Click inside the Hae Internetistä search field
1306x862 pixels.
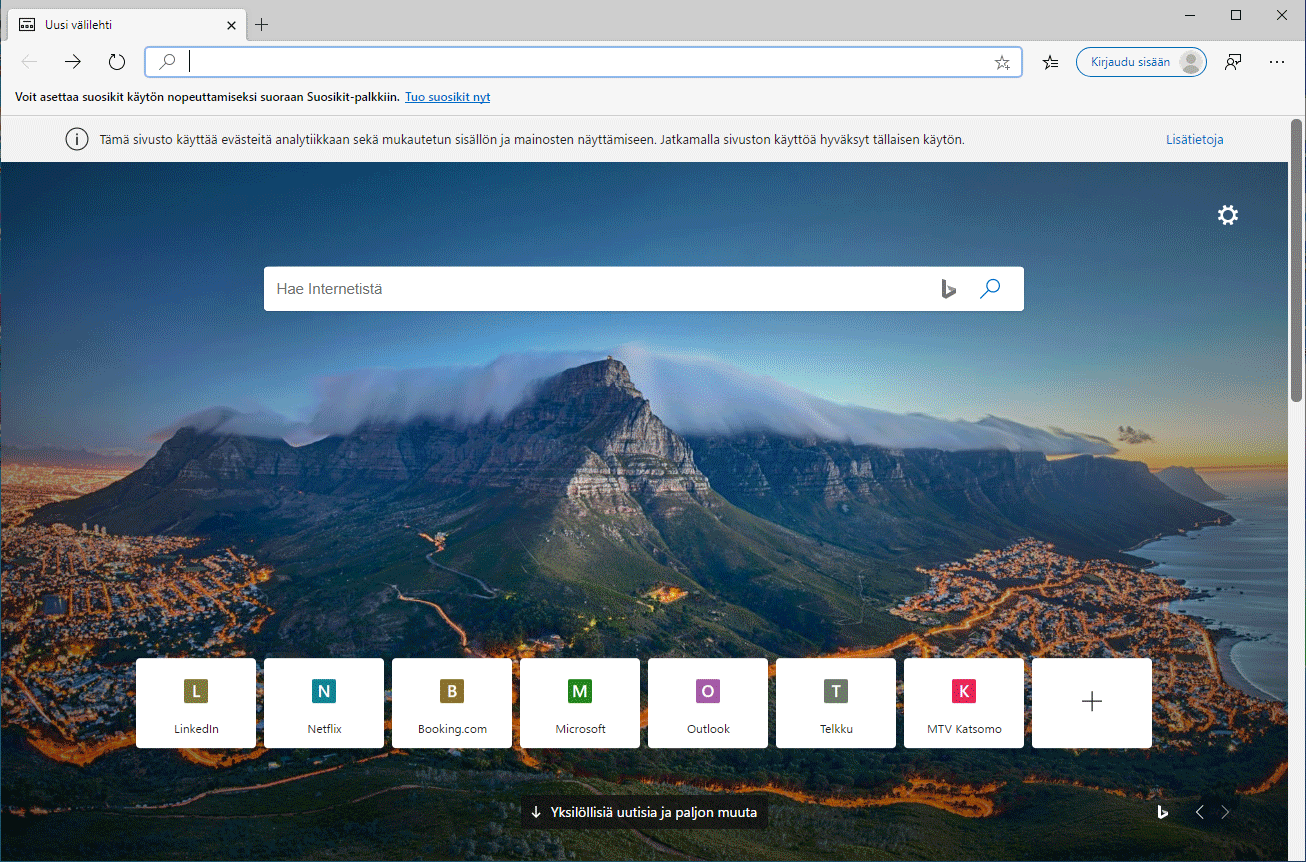(x=600, y=288)
